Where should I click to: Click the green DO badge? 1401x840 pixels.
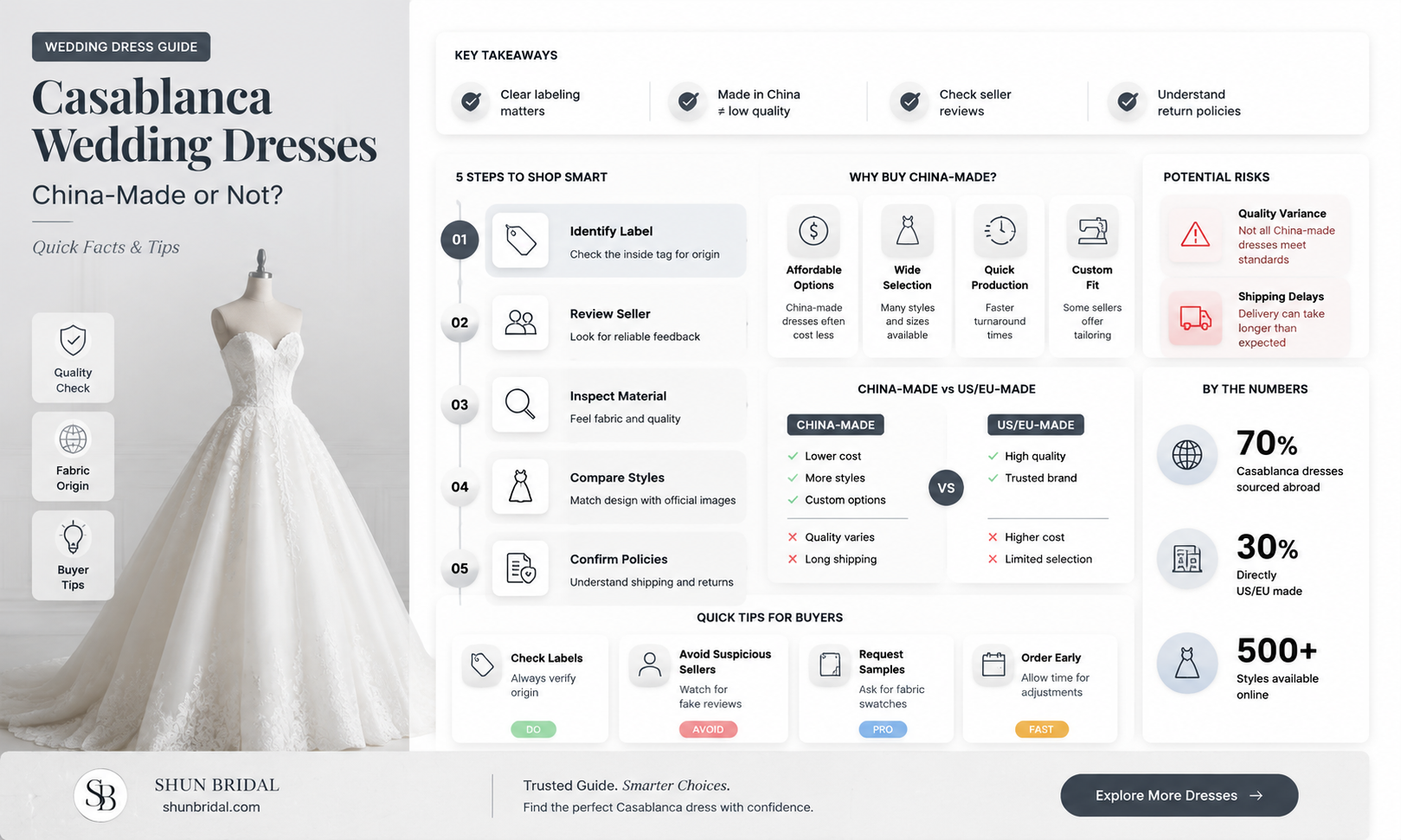533,729
